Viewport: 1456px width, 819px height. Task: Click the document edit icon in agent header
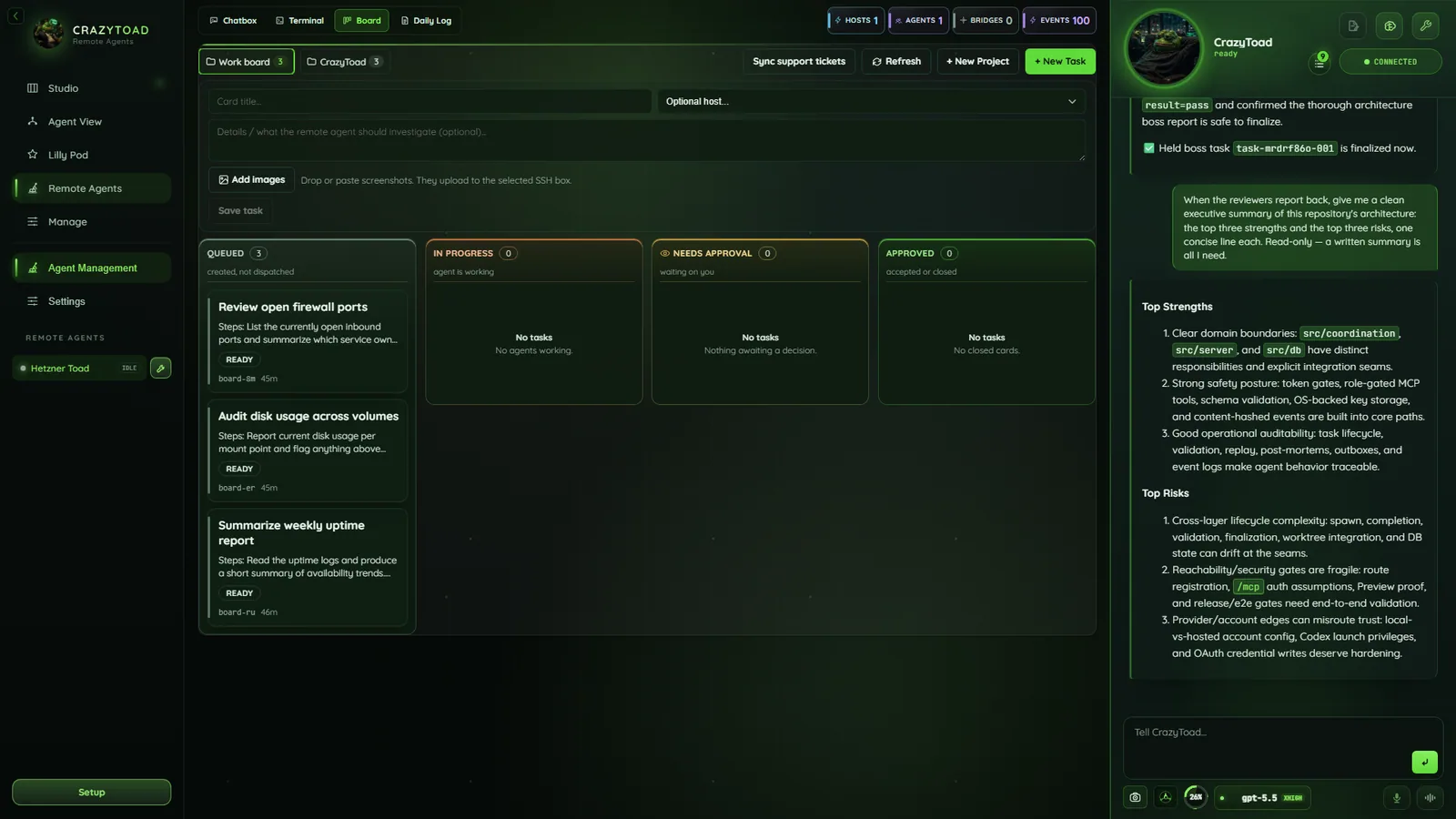[x=1353, y=25]
